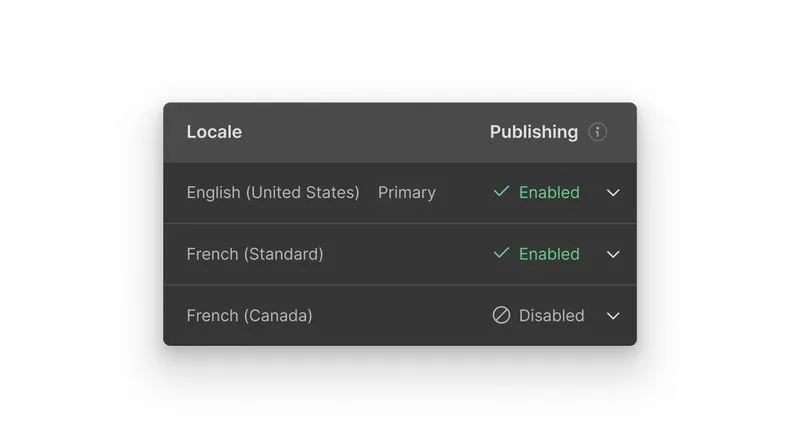Image resolution: width=800 pixels, height=447 pixels.
Task: Click blank middle area of French (Standard) row
Action: click(x=405, y=254)
